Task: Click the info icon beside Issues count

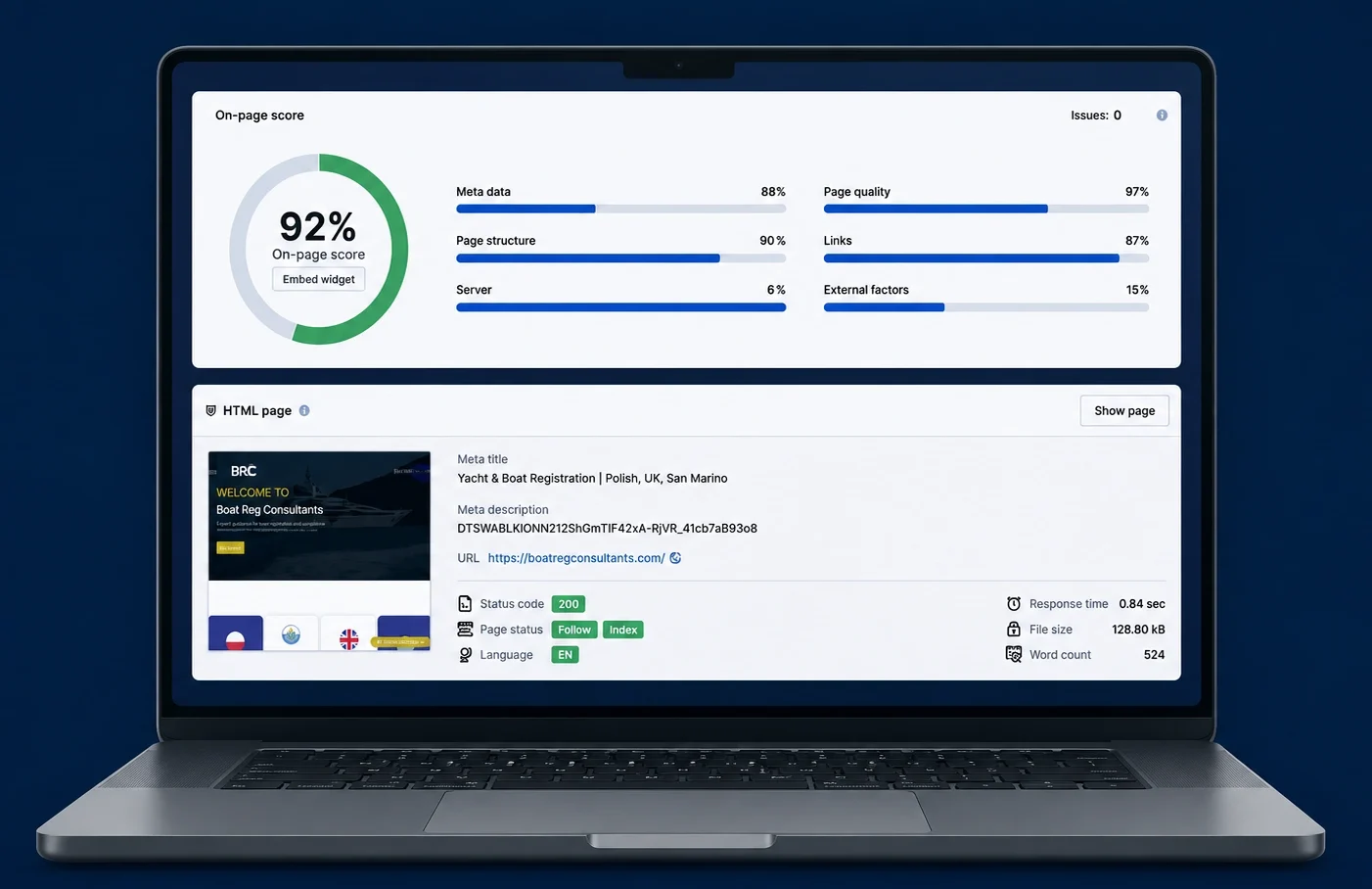Action: point(1162,116)
